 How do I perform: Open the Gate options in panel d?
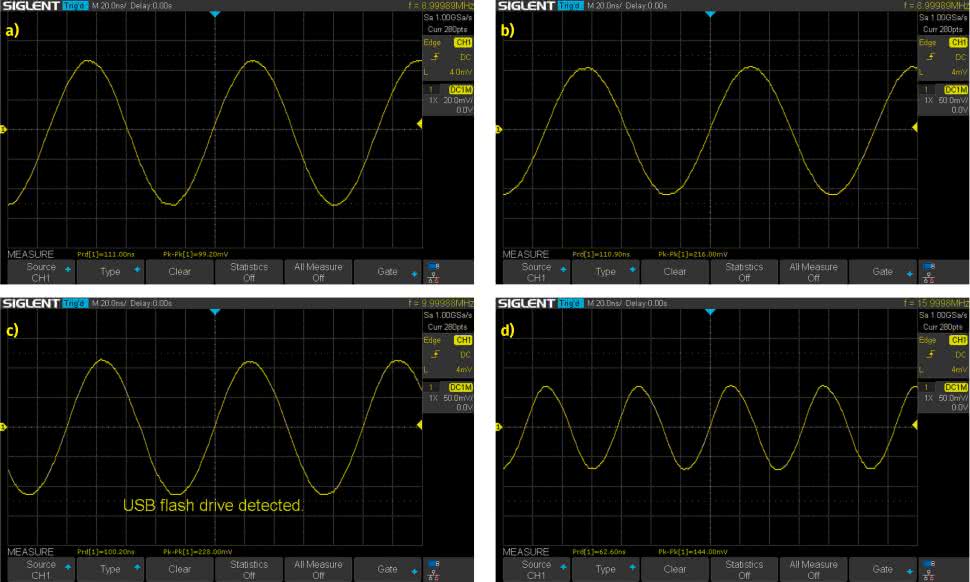(x=882, y=569)
